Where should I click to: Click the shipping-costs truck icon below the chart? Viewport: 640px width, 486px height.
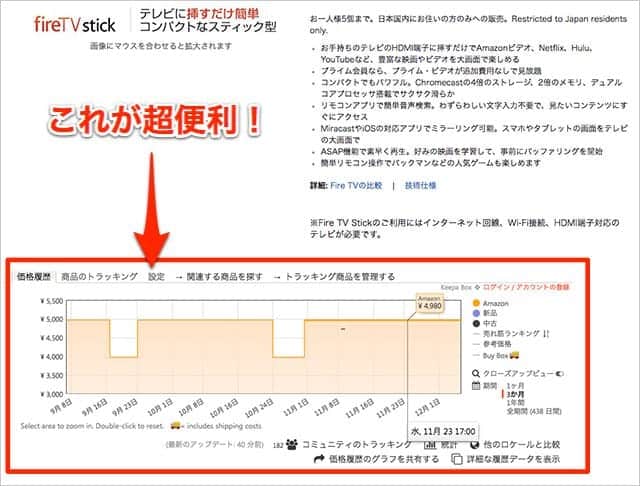[176, 426]
